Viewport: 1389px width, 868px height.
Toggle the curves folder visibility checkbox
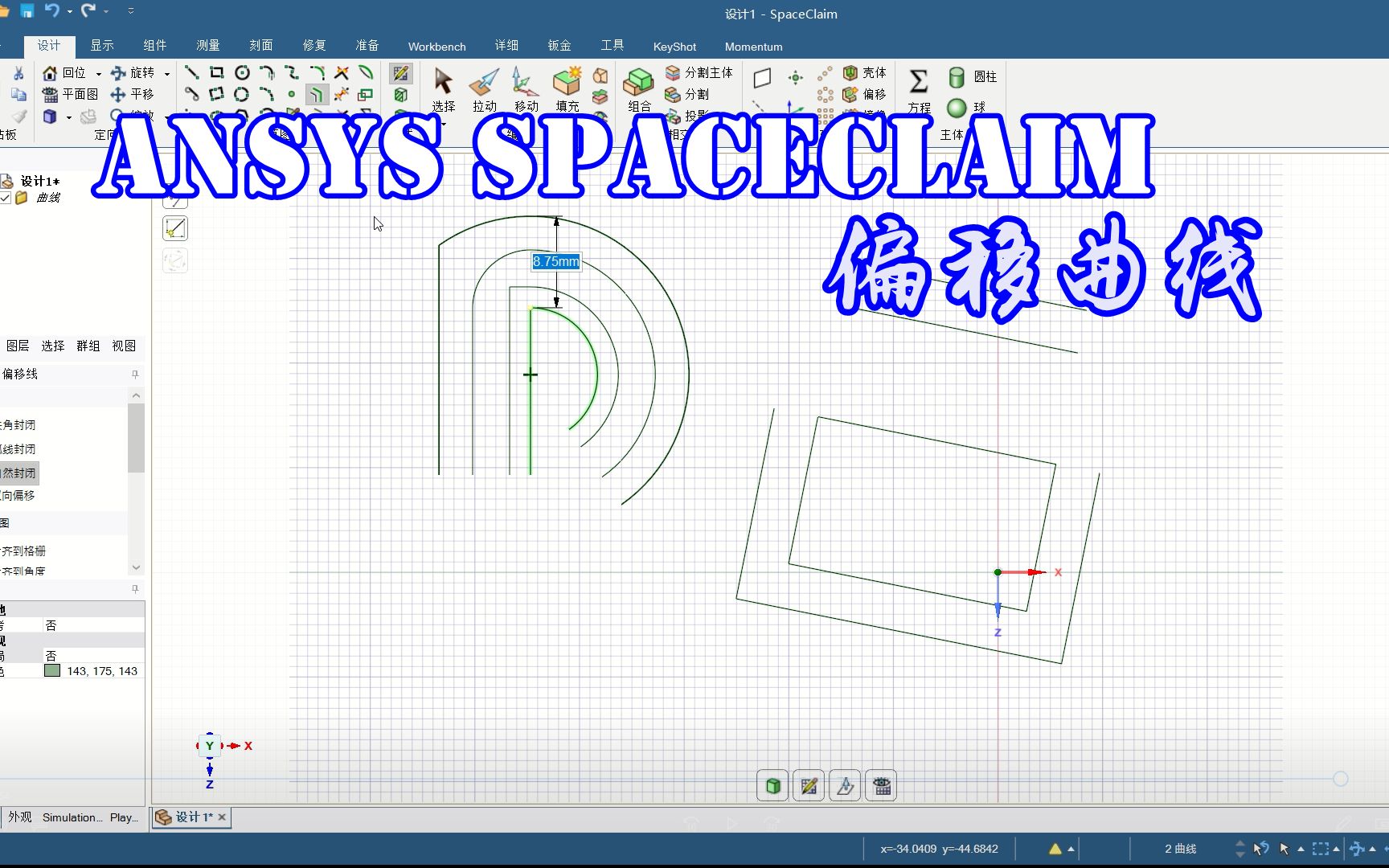click(6, 198)
